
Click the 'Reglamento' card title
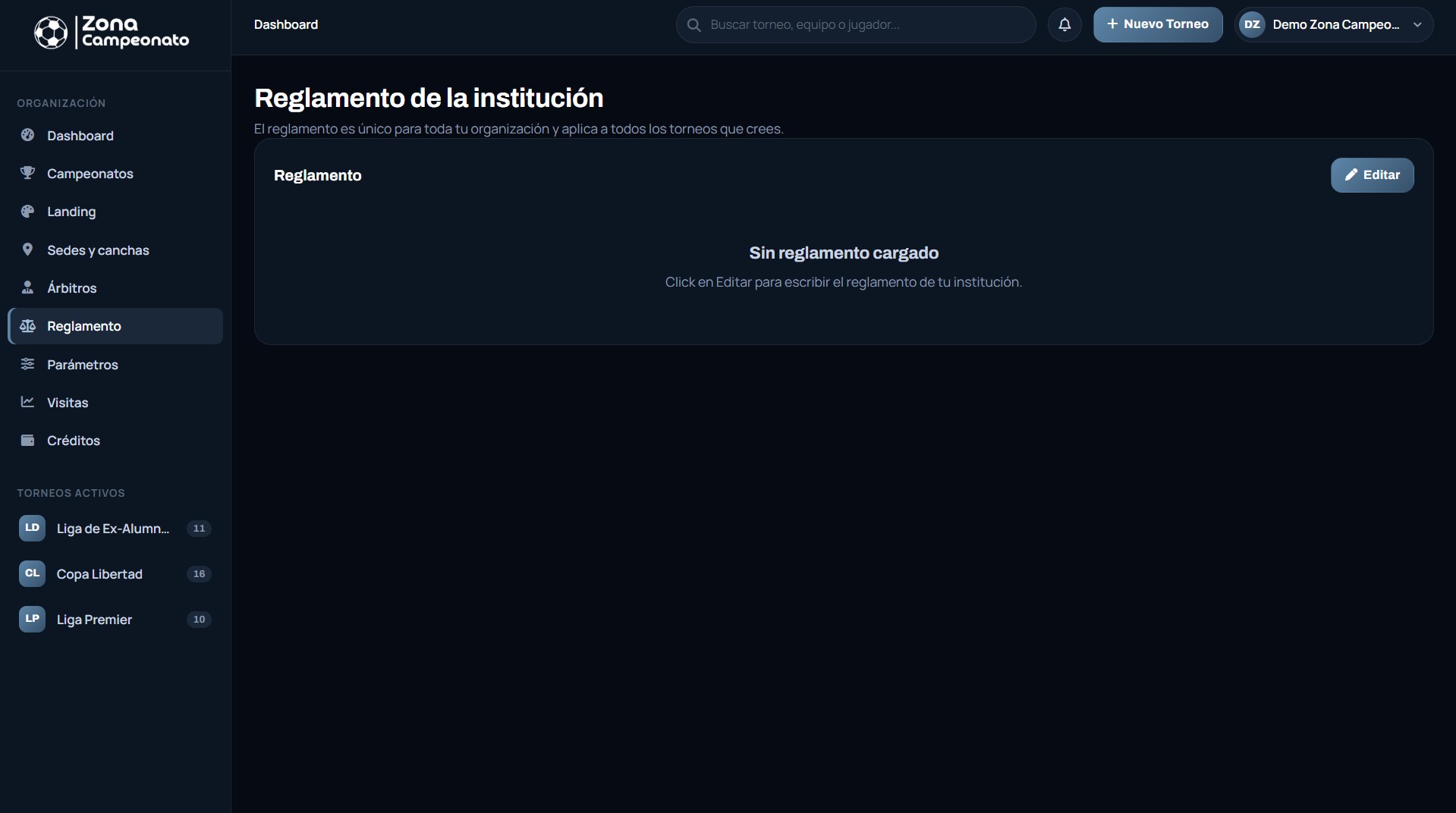[x=317, y=175]
